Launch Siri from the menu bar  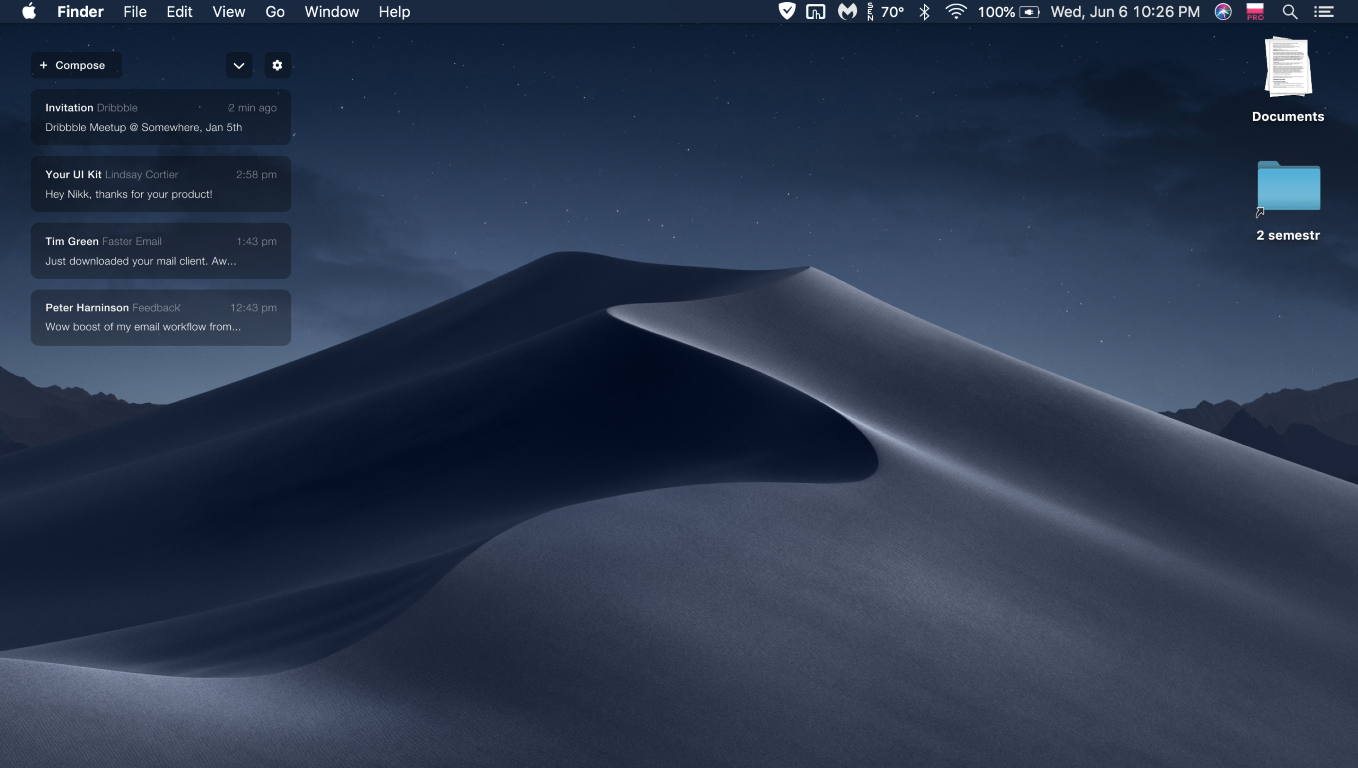(1223, 12)
